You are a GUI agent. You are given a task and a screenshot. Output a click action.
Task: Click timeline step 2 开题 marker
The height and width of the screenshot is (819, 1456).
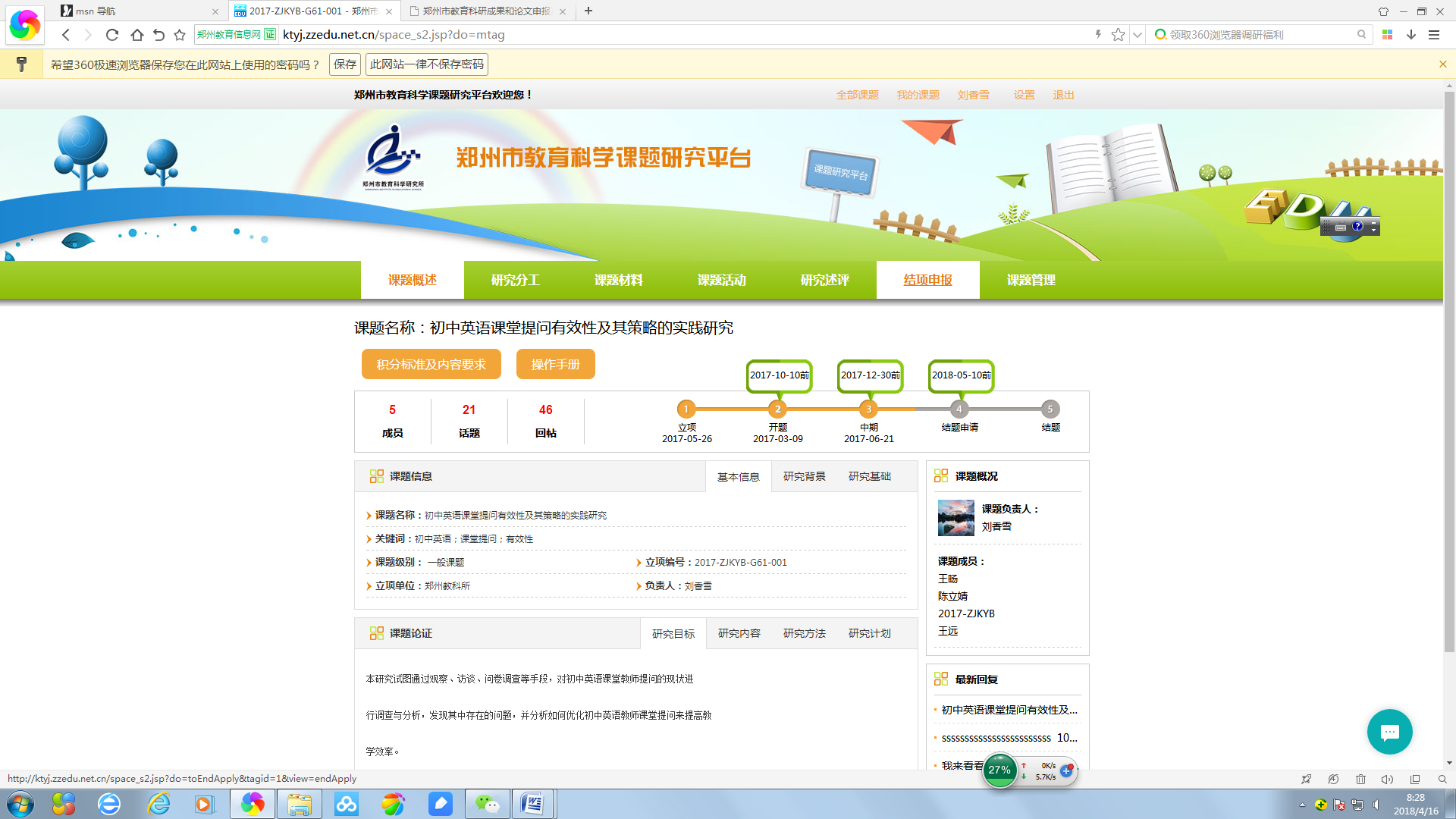tap(777, 409)
